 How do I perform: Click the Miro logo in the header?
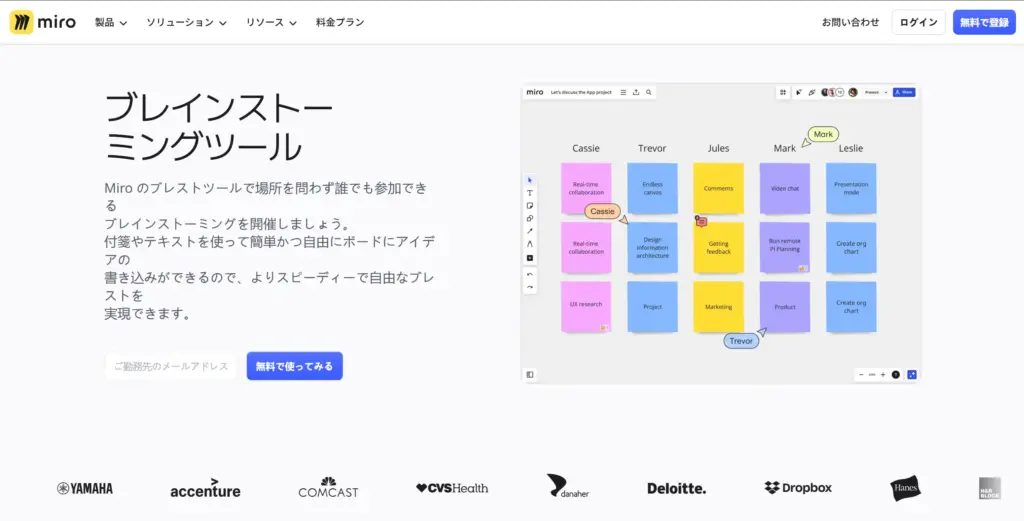[43, 22]
